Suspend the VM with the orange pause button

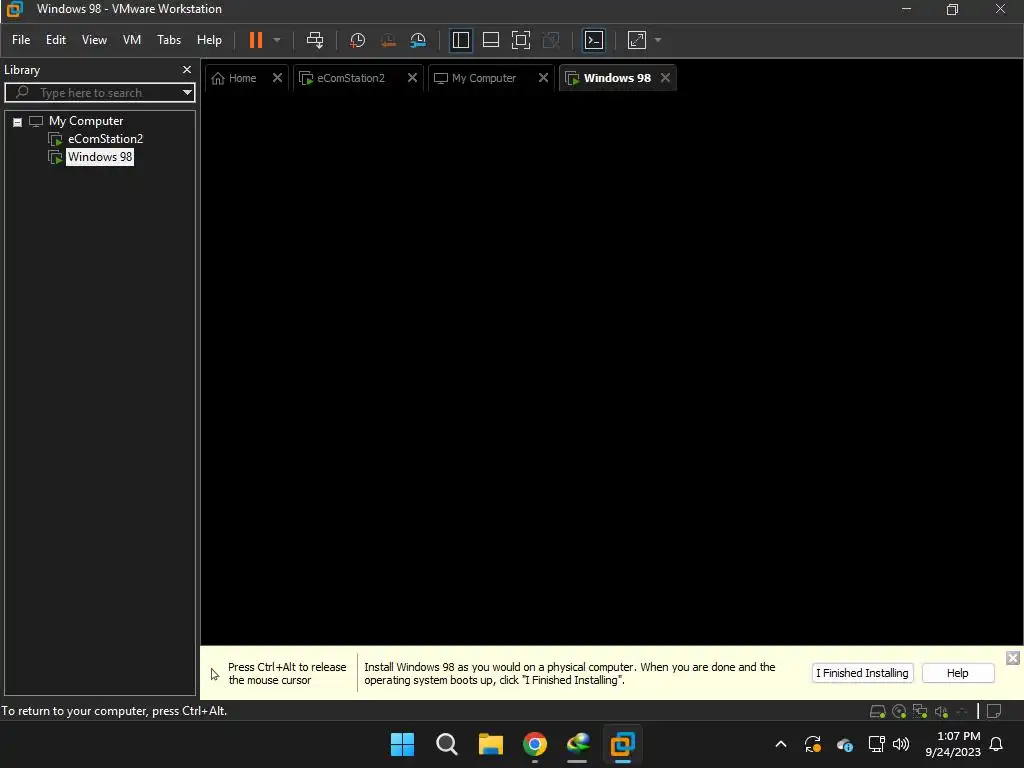255,40
